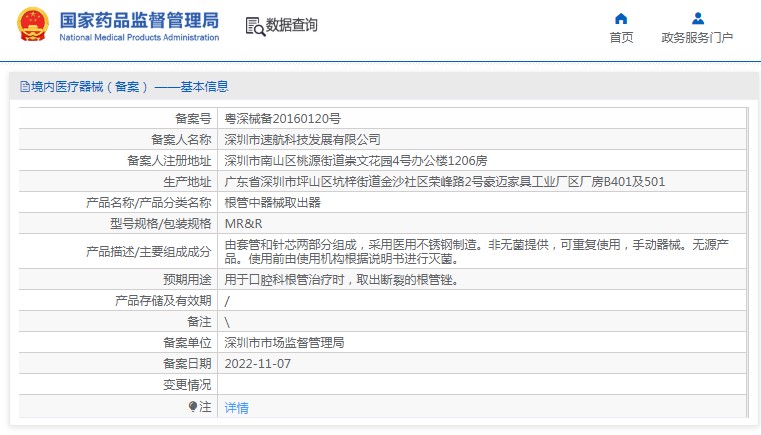
Task: Click the 首页 home icon
Action: click(x=621, y=19)
